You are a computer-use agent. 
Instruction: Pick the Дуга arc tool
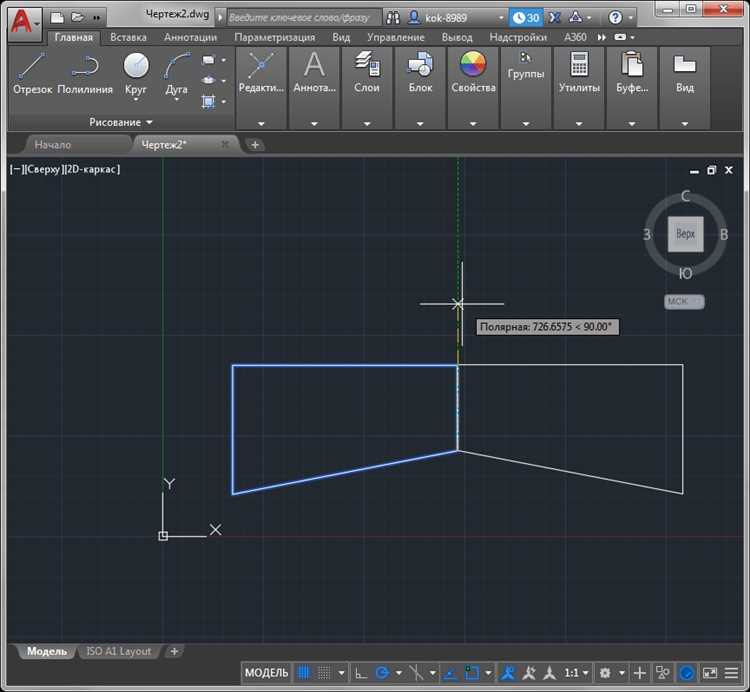pyautogui.click(x=177, y=68)
